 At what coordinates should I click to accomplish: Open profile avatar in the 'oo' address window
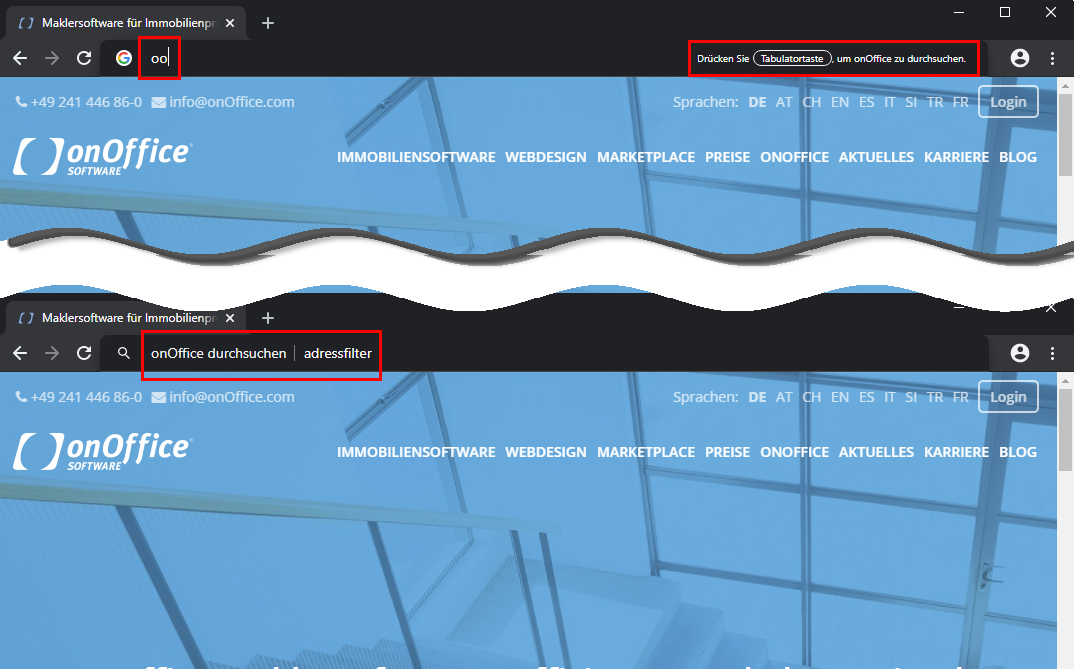(x=1020, y=58)
